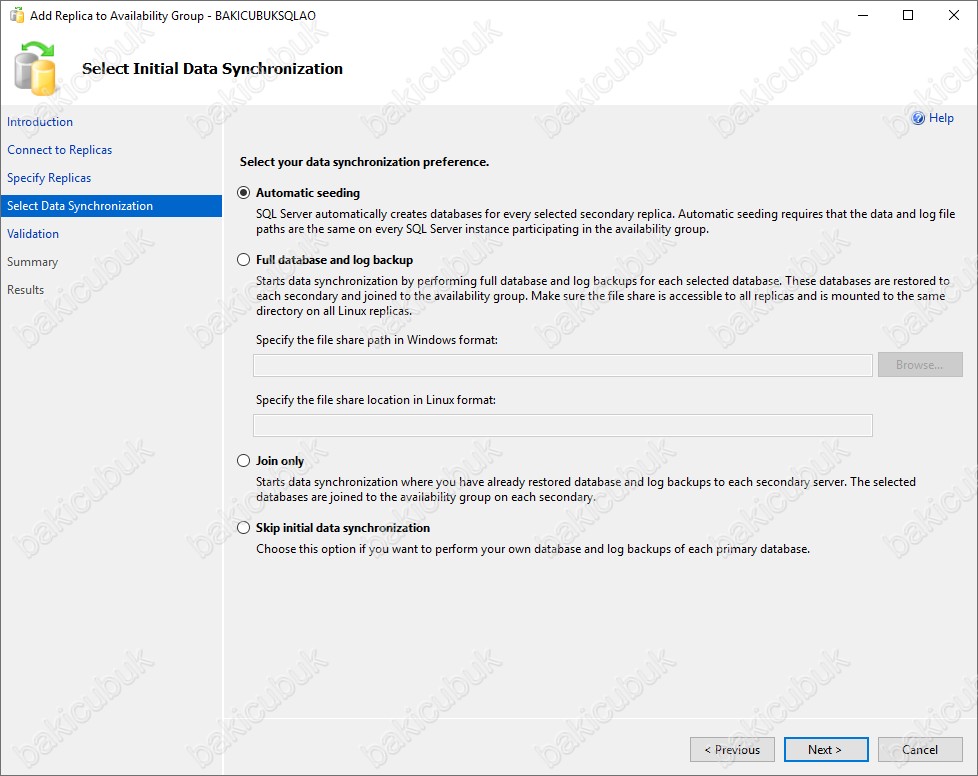Click the database wizard icon beside heading

coord(36,69)
